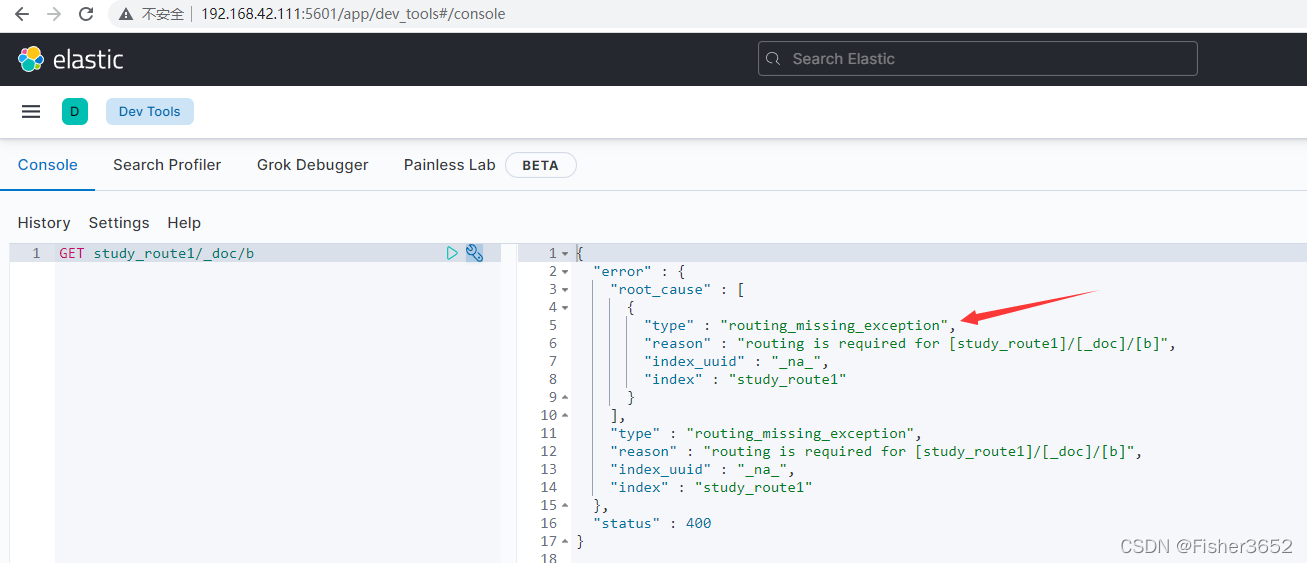Click "type" value on line 11
The height and width of the screenshot is (563, 1307).
point(800,433)
